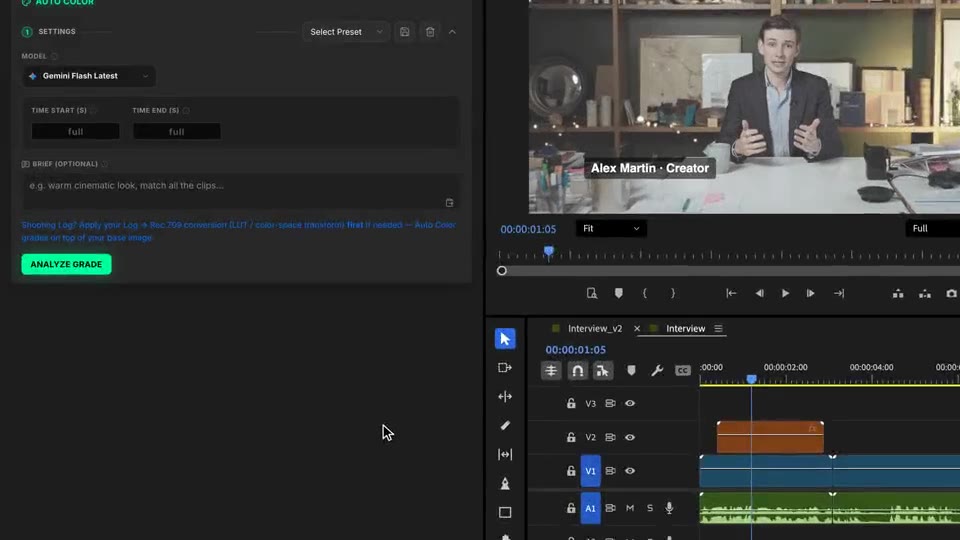Screen dimensions: 960x540
Task: Click the Analyze Grade button
Action: (66, 264)
